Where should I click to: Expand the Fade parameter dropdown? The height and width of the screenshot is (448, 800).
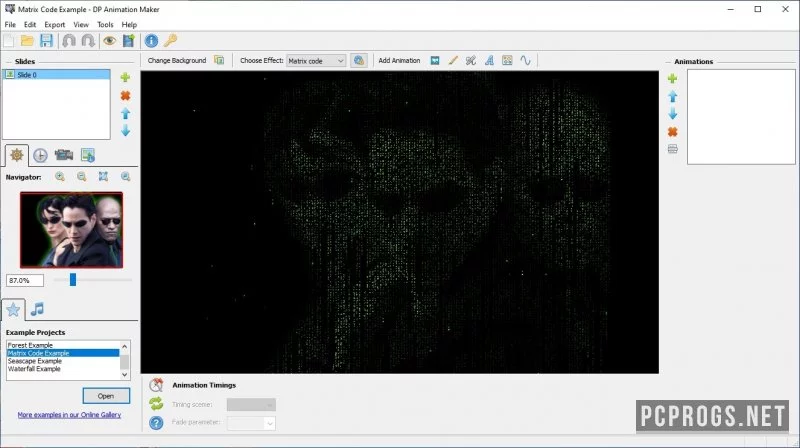point(251,423)
